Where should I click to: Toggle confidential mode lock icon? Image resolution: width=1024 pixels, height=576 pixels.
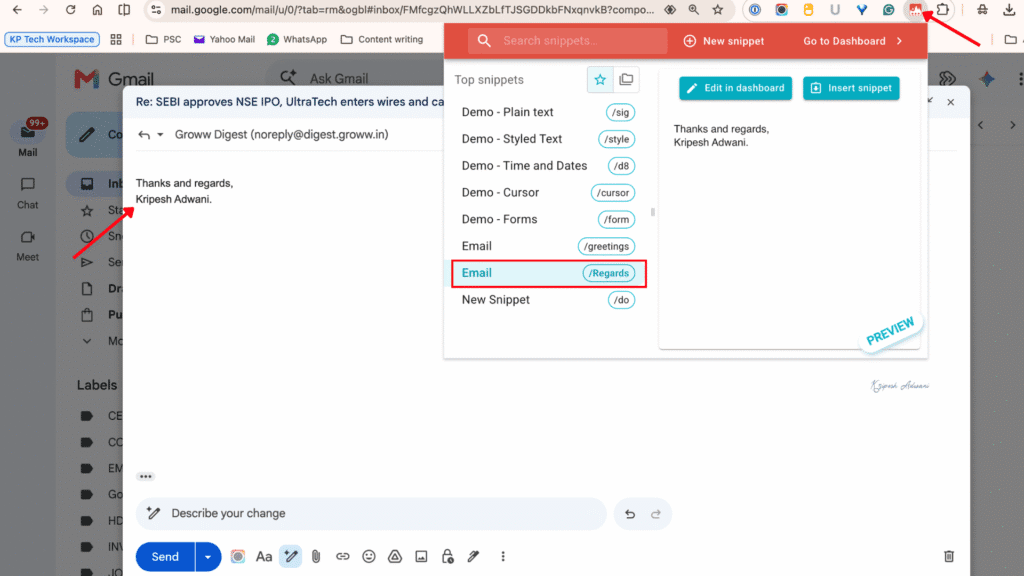[447, 556]
